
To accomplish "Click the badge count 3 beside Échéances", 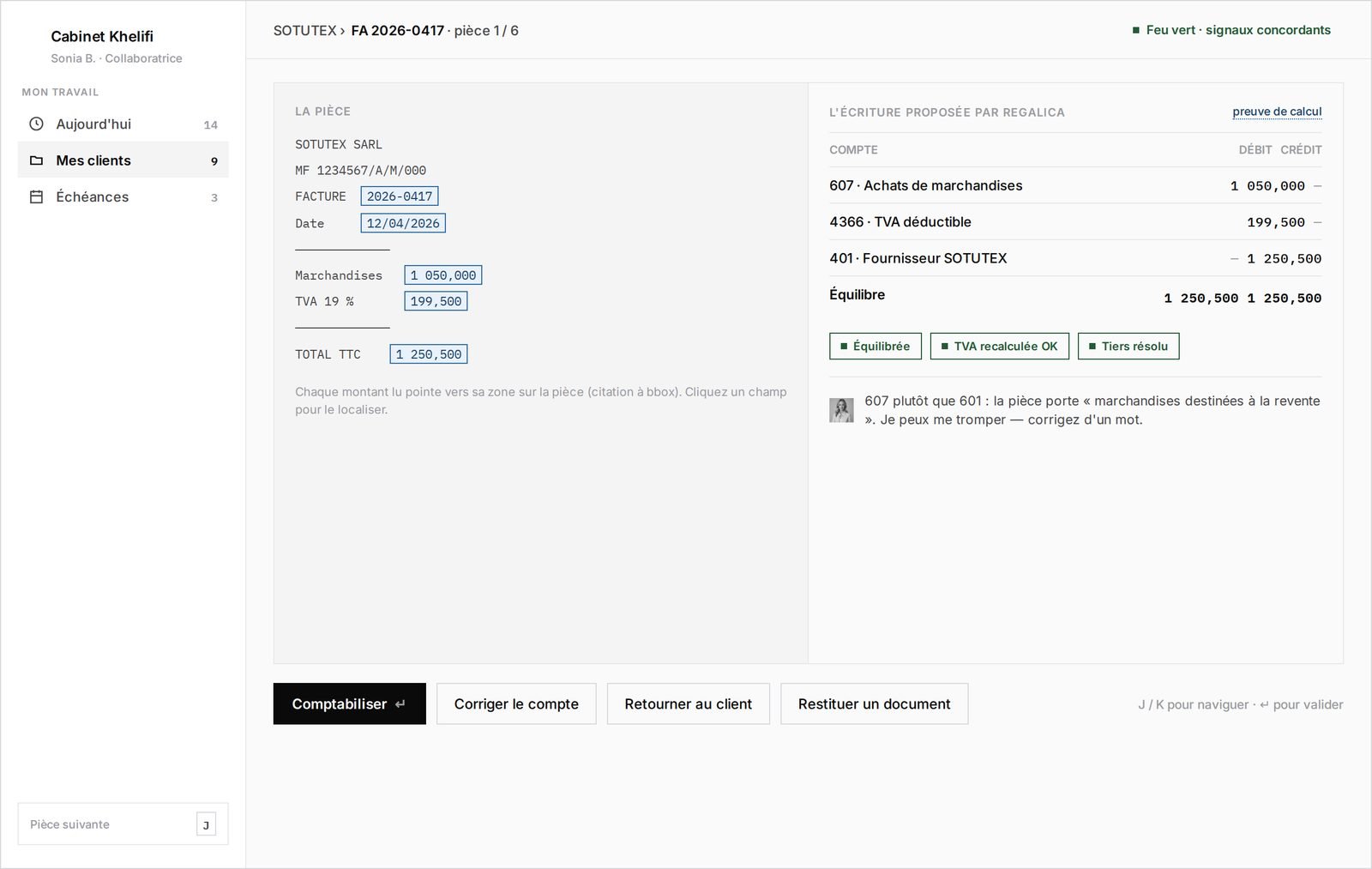I will [214, 197].
